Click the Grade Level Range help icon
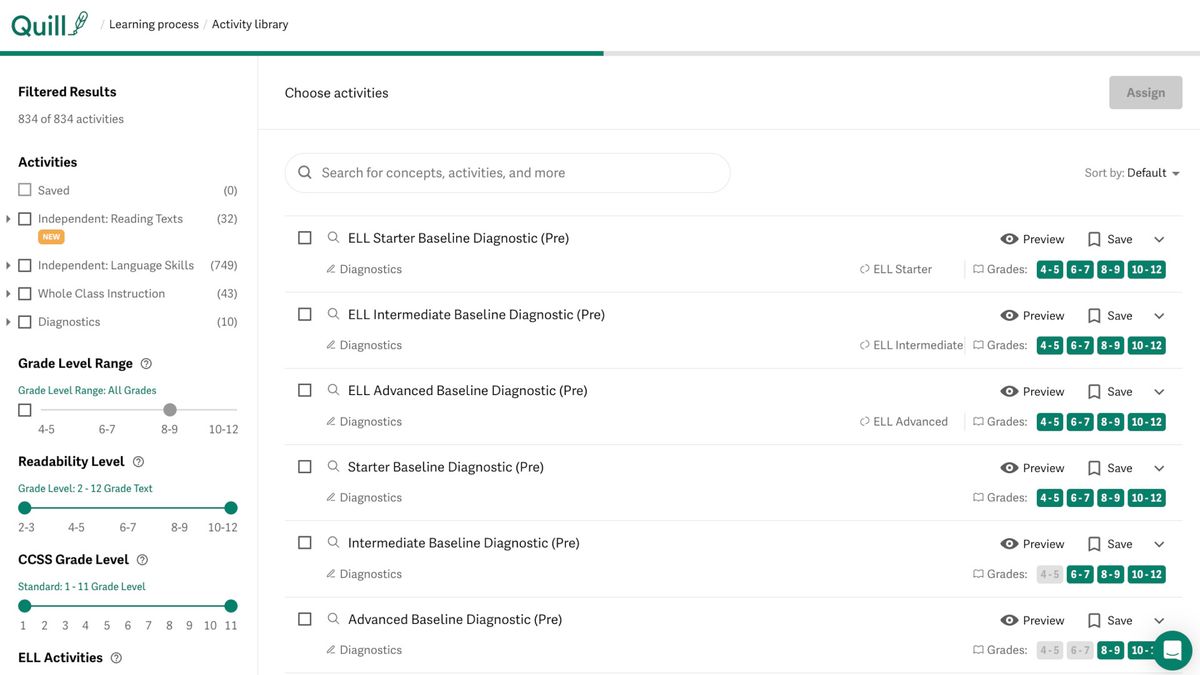 [x=146, y=364]
